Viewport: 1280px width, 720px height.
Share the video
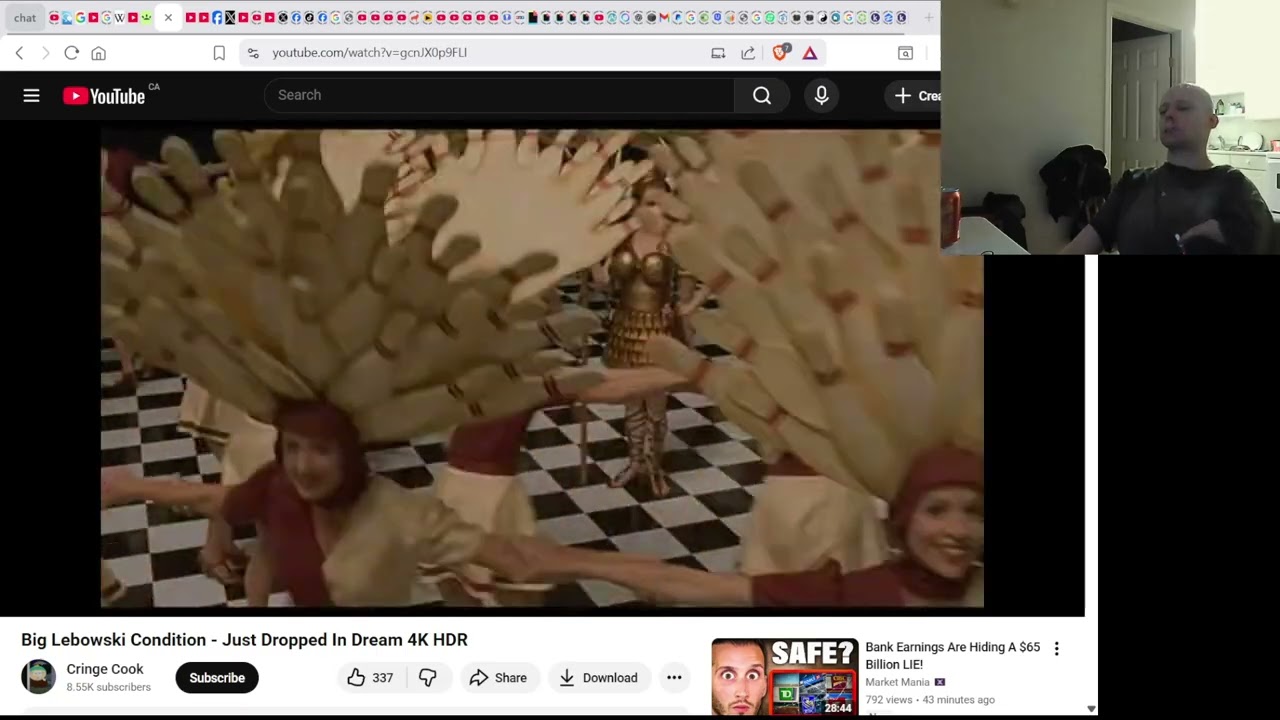coord(498,678)
